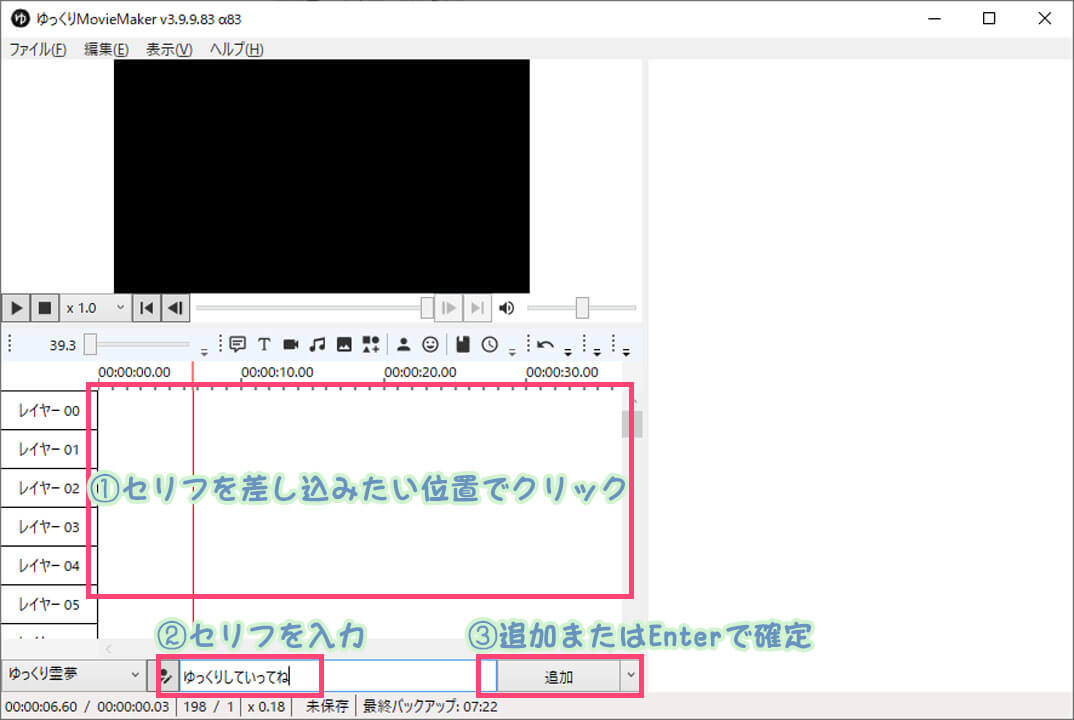Select the レイヤー 01 row header
Screen dimensions: 1074x720
(x=48, y=449)
